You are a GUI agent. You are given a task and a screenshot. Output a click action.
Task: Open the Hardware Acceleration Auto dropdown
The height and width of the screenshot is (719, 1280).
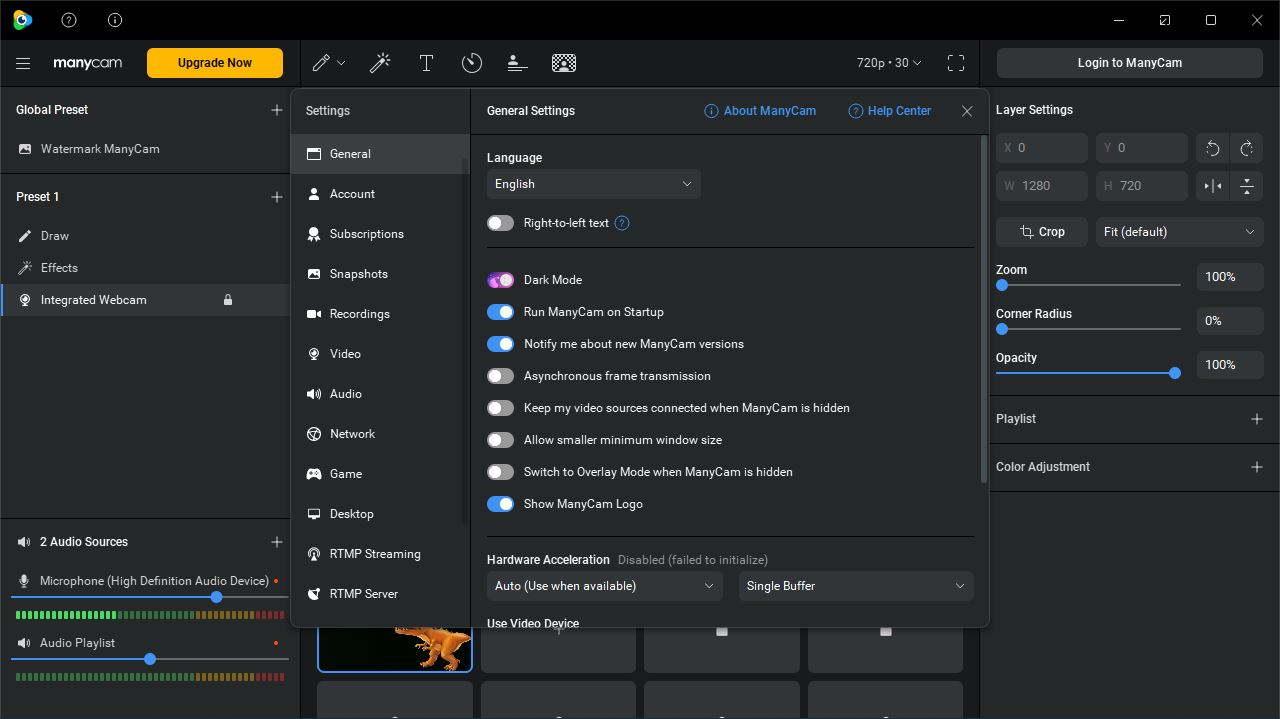point(605,586)
